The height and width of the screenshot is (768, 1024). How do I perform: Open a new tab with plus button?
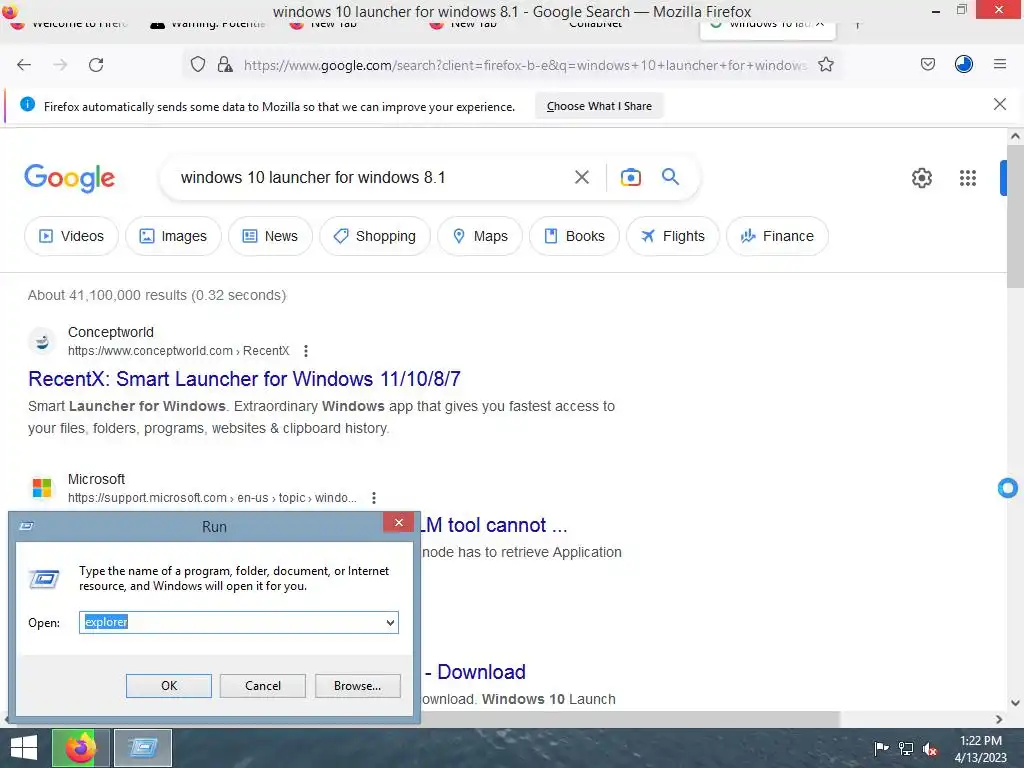[857, 25]
